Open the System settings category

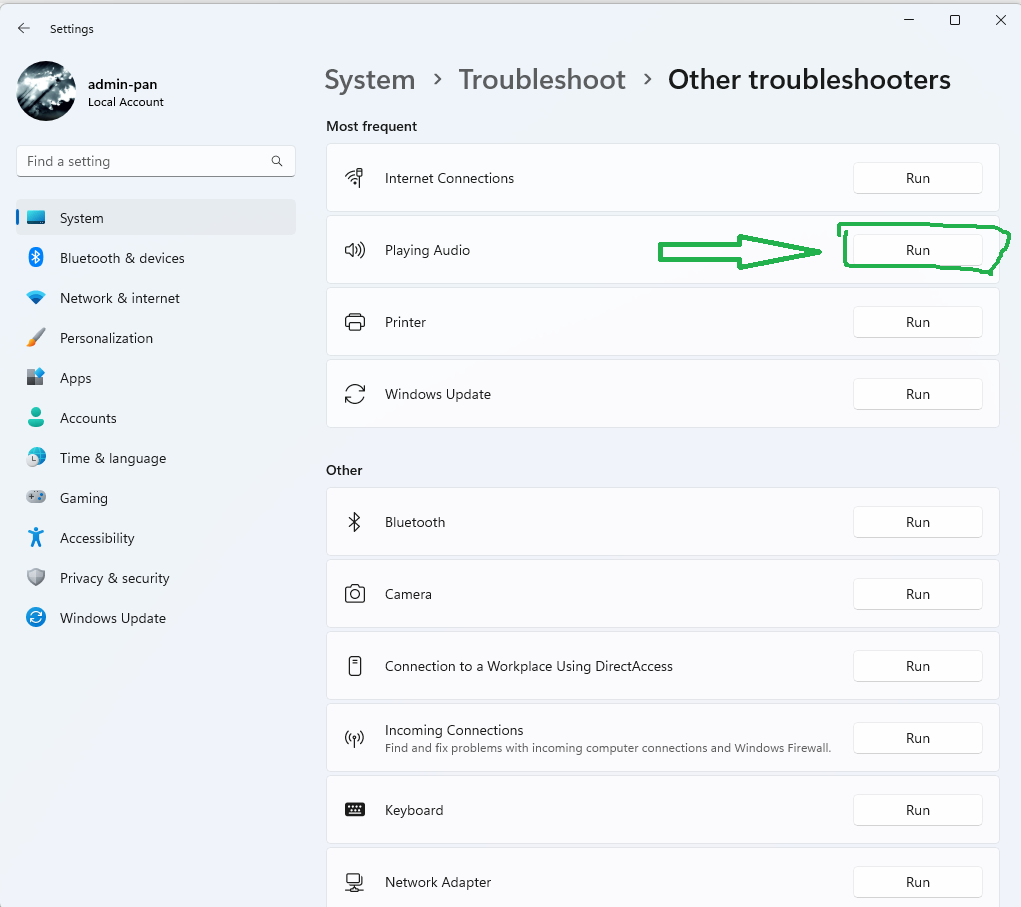[x=156, y=217]
